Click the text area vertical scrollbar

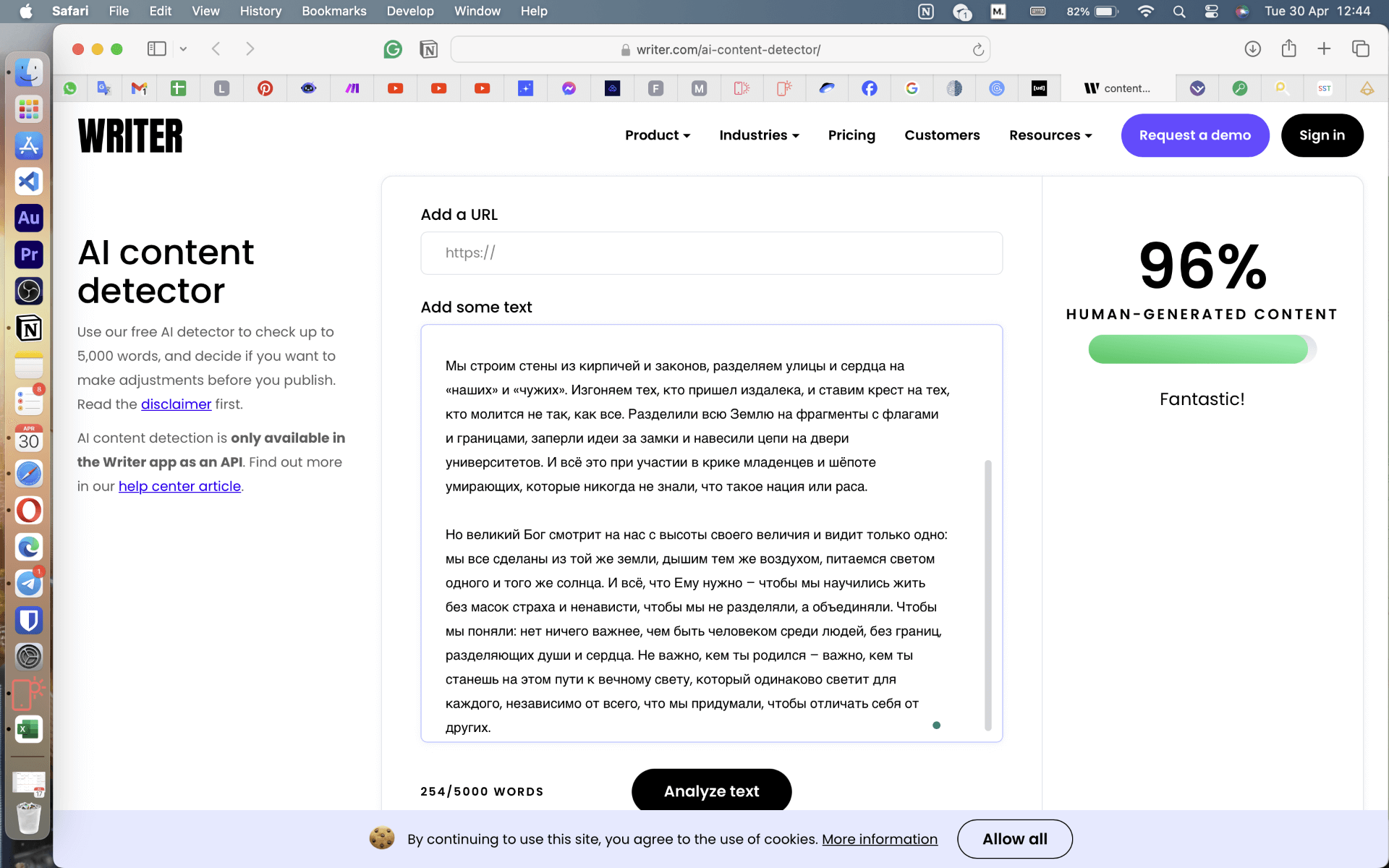tap(987, 595)
